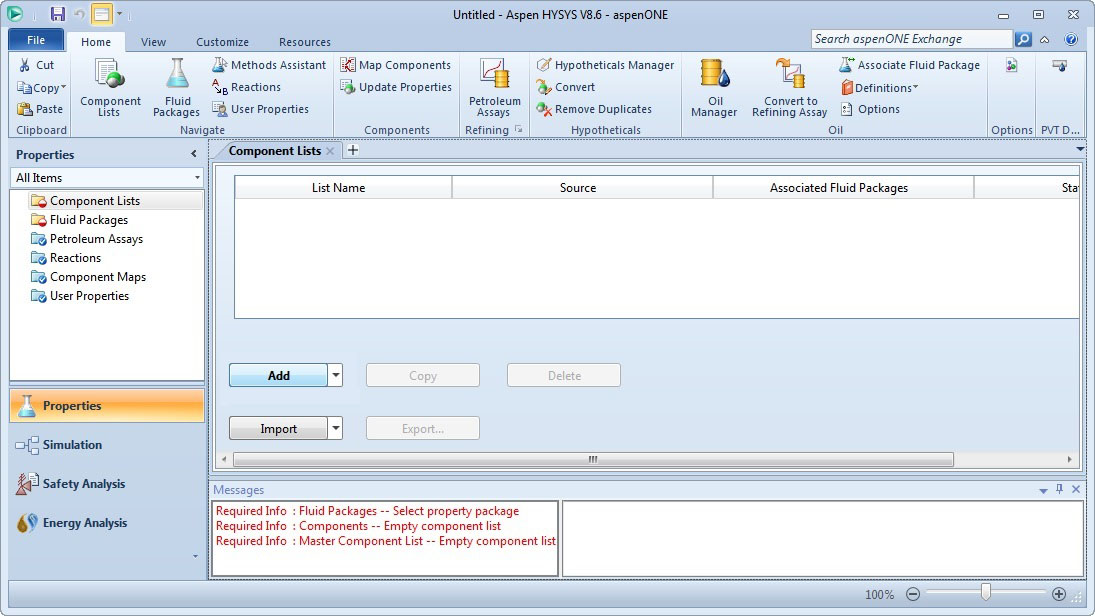Launch the Hypotheticals Manager

(605, 65)
